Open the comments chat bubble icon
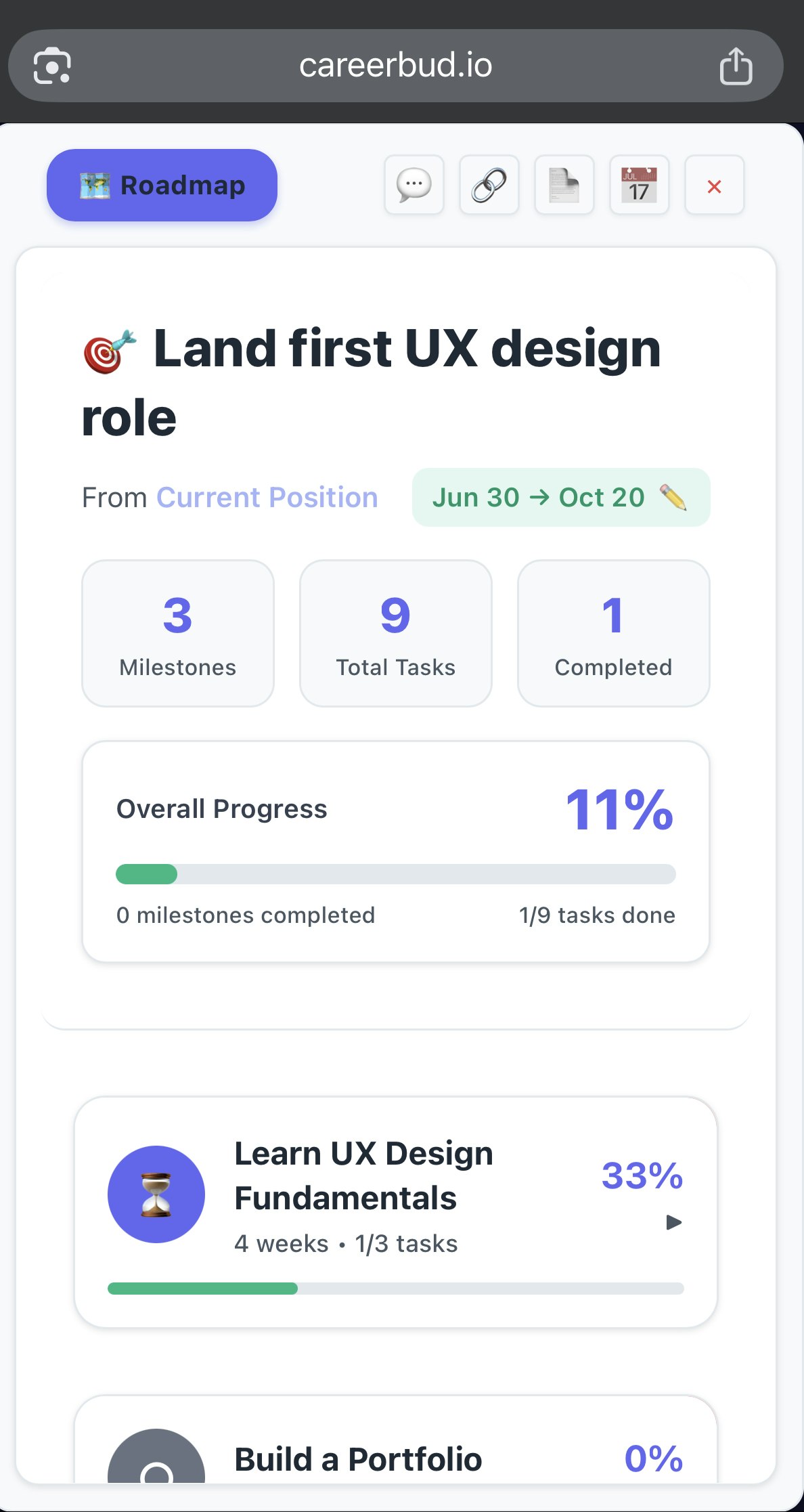804x1512 pixels. [x=414, y=186]
